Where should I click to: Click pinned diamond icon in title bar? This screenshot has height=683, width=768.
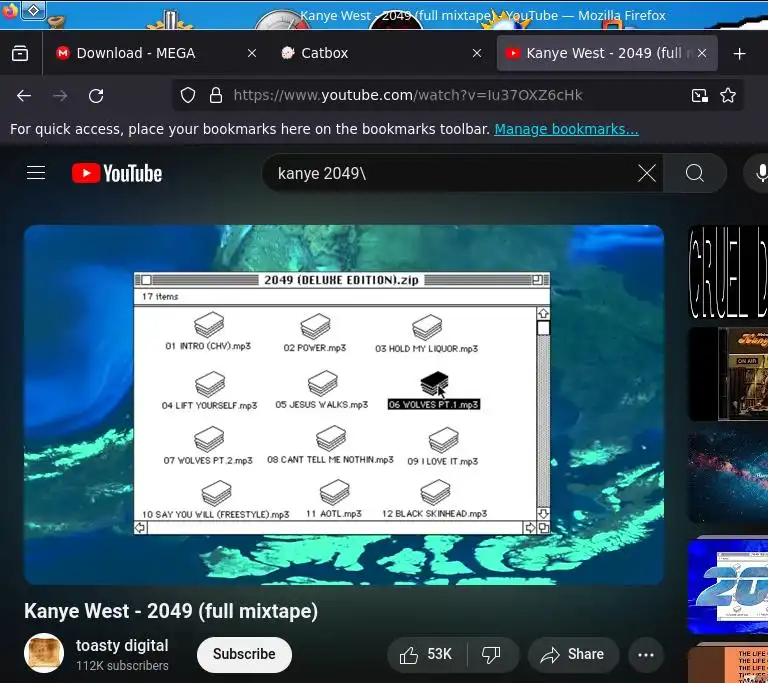(33, 10)
